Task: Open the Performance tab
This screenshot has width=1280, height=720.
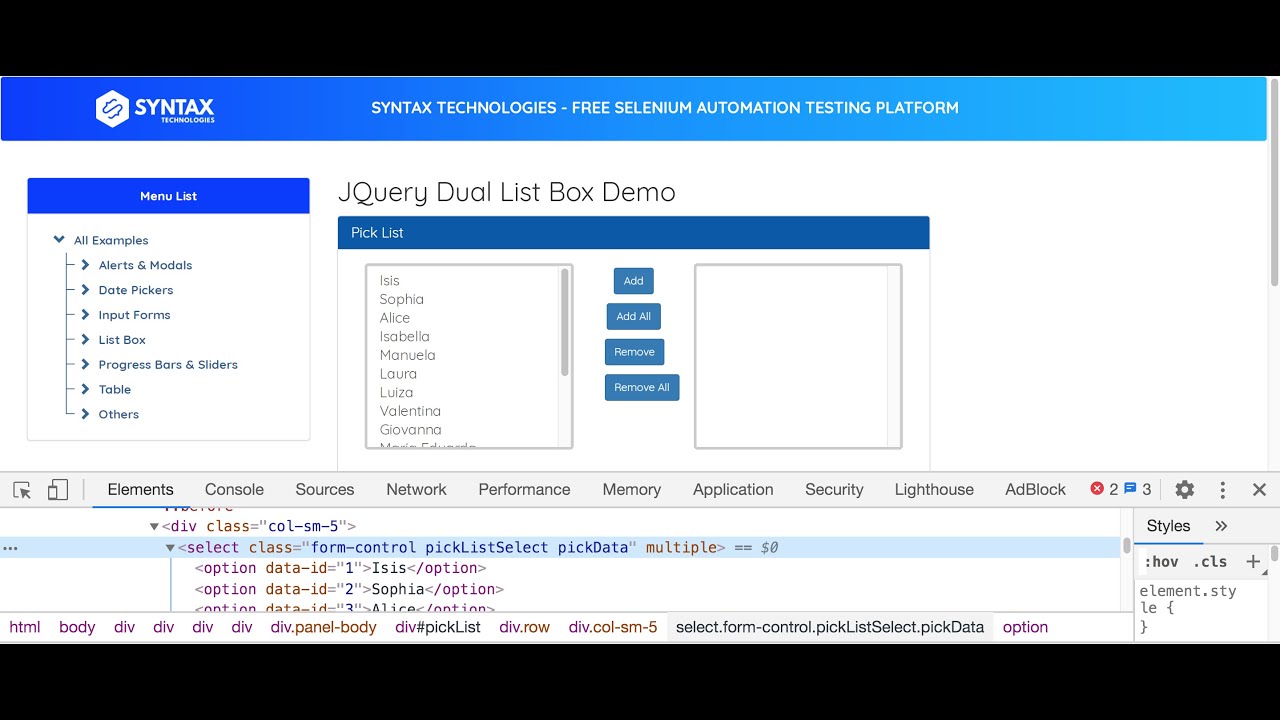Action: 524,490
